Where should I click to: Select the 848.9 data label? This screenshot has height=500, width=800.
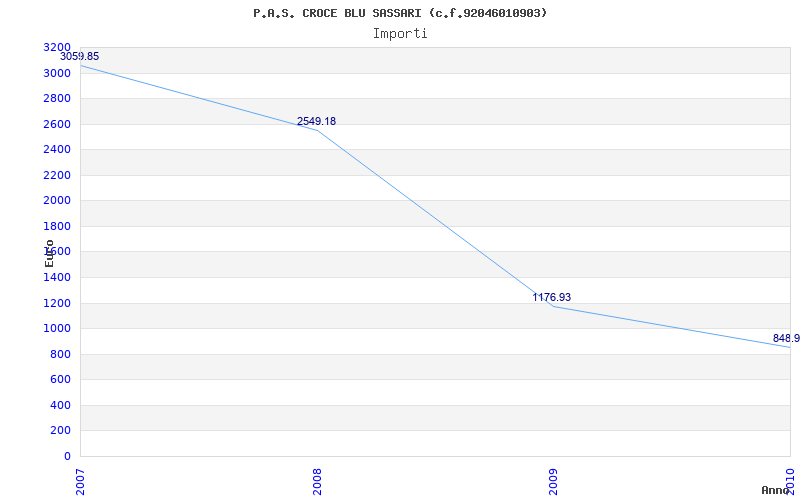786,338
